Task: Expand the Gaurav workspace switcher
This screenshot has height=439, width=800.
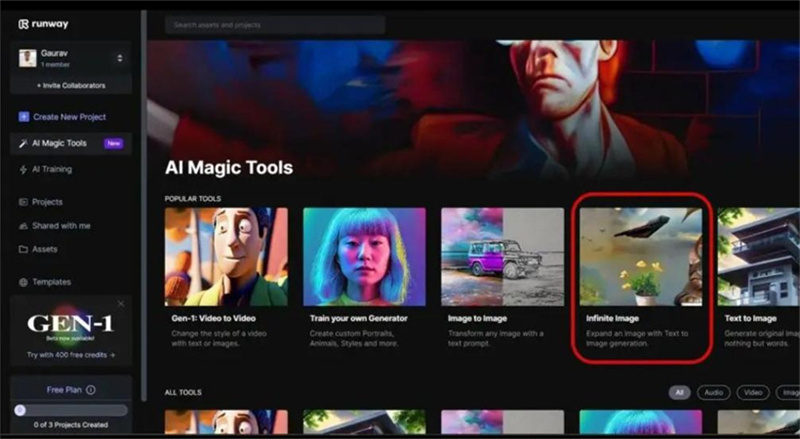Action: coord(120,58)
